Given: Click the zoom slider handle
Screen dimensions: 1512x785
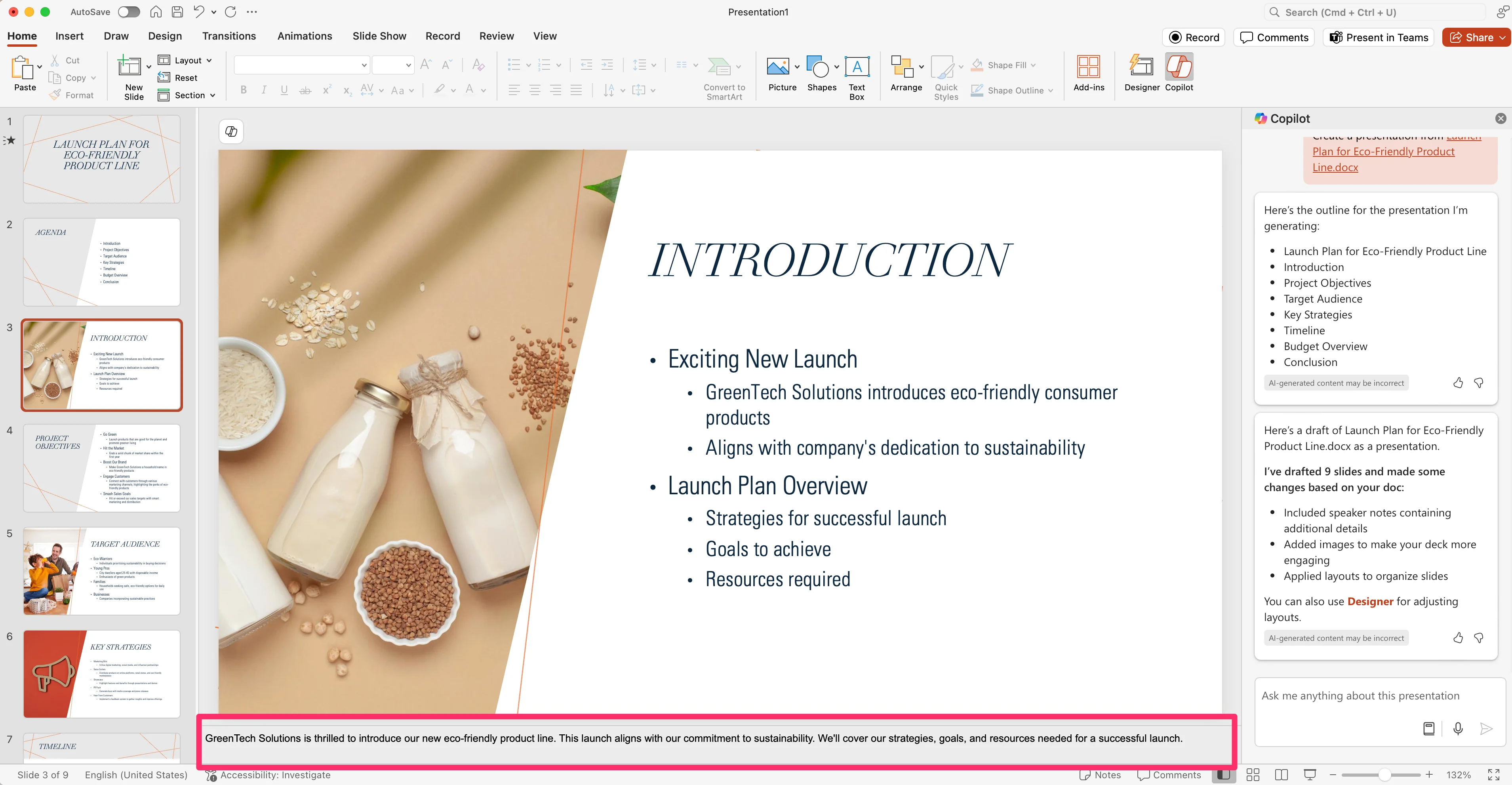Looking at the screenshot, I should [1384, 774].
